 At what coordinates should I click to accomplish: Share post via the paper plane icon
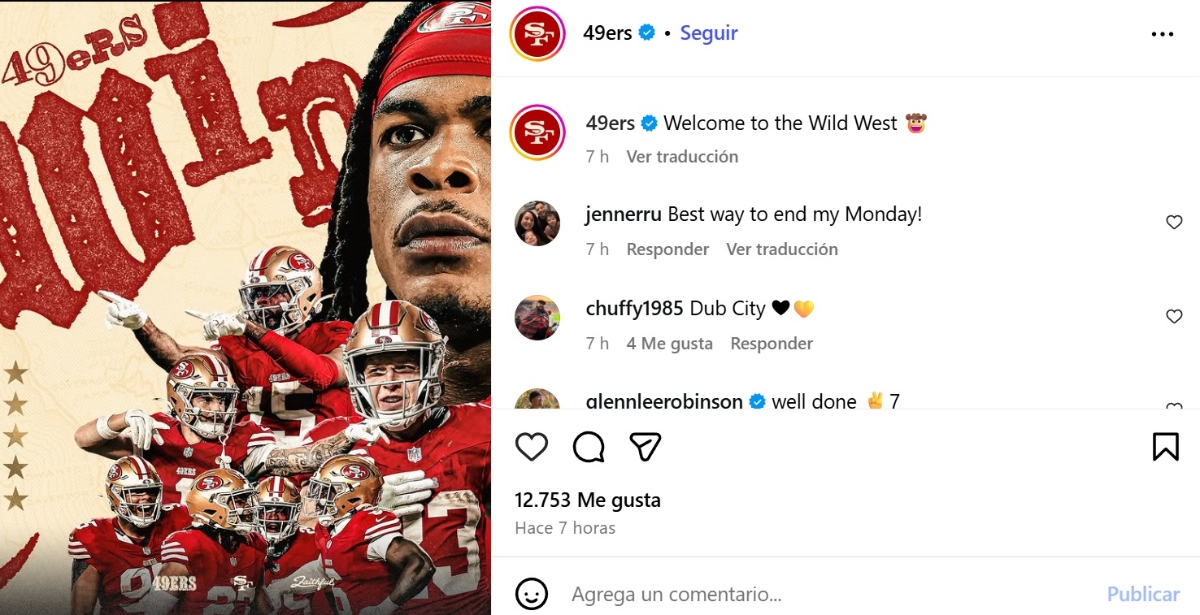point(646,446)
